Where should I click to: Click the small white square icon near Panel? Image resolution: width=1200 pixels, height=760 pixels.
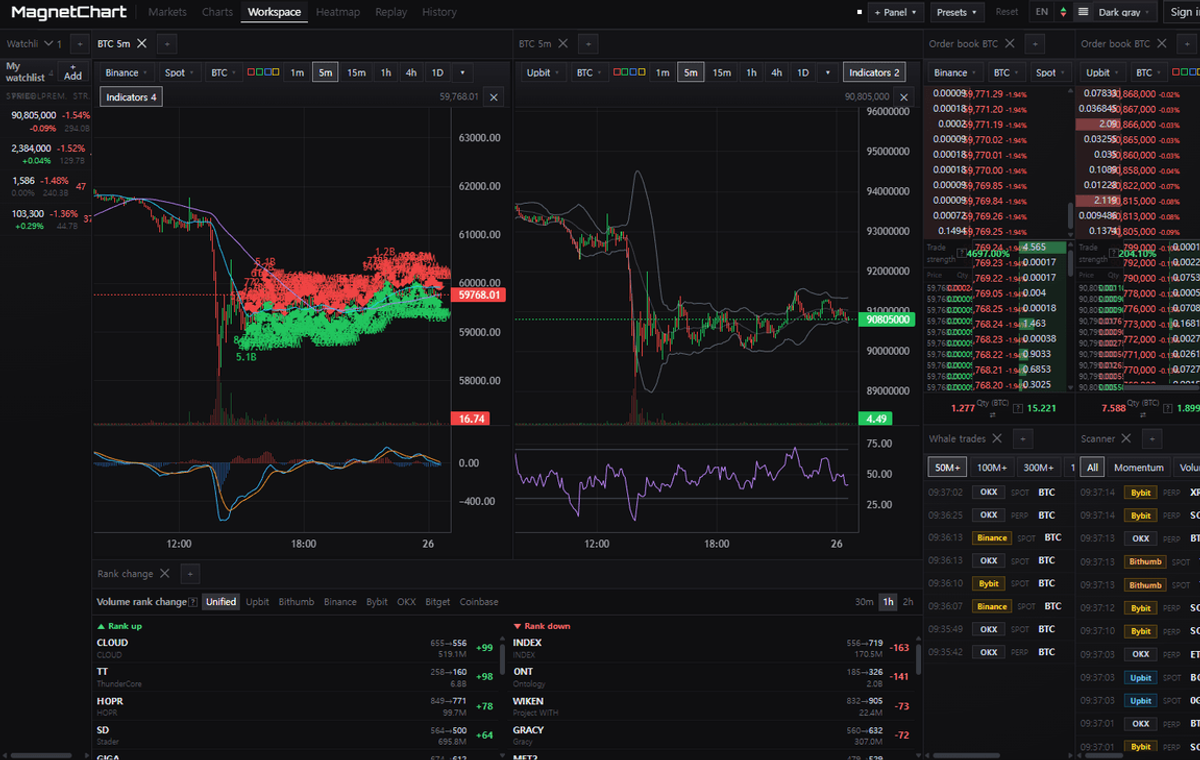859,13
